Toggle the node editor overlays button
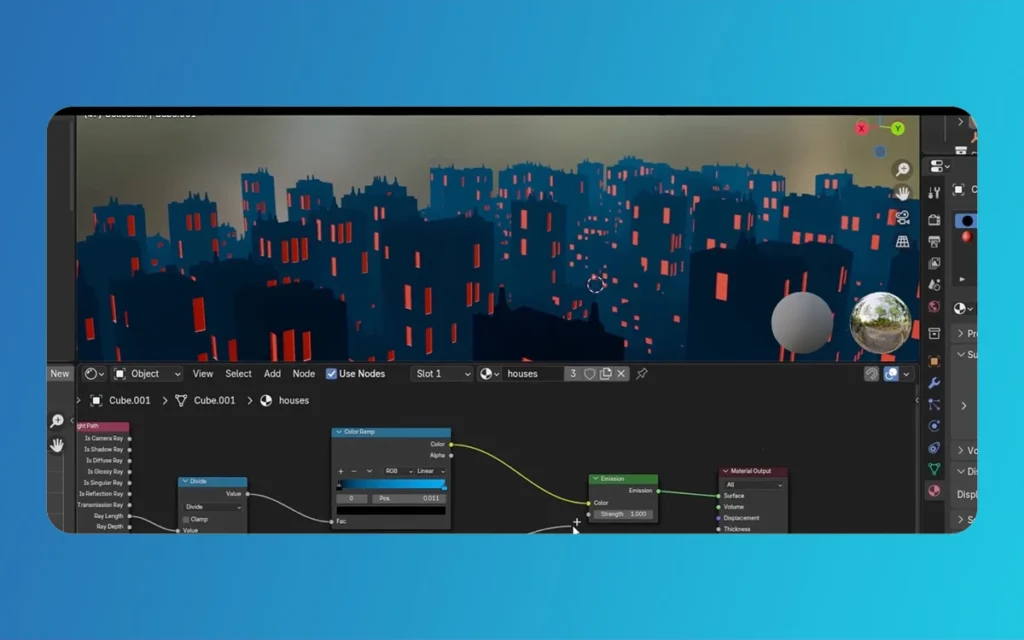The image size is (1024, 640). [891, 374]
